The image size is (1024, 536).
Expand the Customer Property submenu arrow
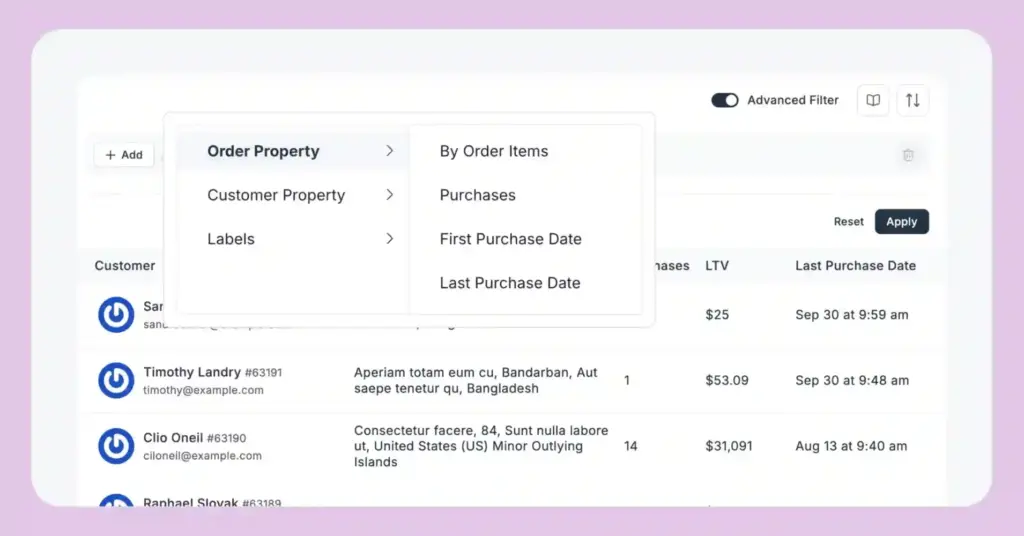click(x=389, y=195)
